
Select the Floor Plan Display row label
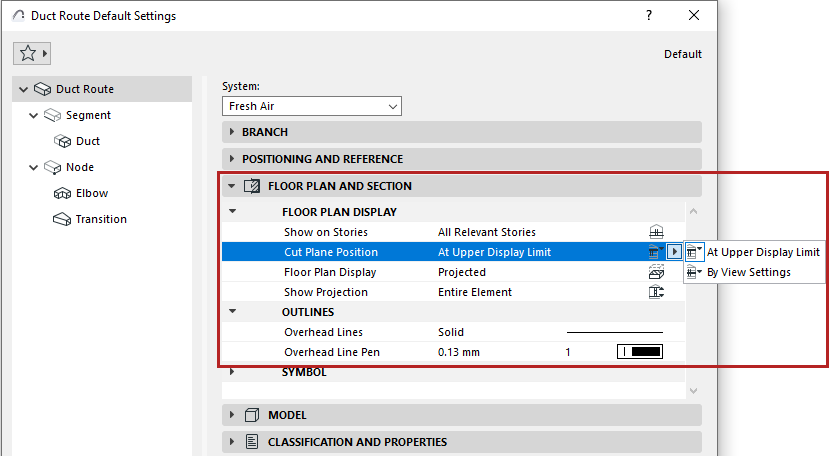click(x=330, y=272)
